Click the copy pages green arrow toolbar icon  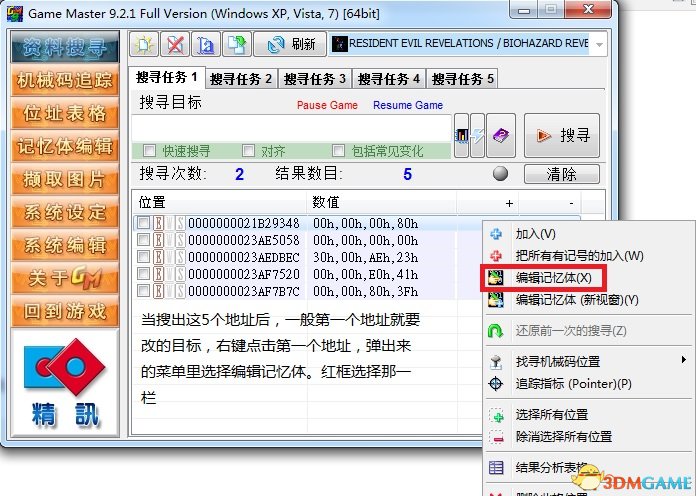[x=237, y=44]
